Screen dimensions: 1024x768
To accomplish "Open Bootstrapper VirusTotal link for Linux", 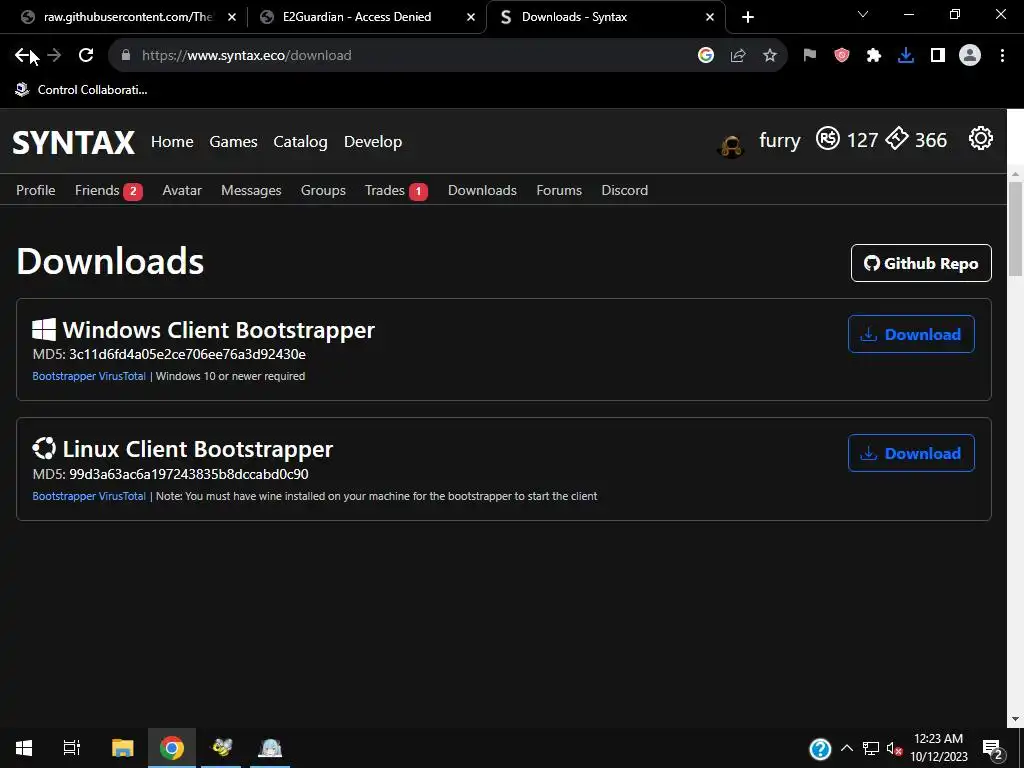I will (x=89, y=496).
